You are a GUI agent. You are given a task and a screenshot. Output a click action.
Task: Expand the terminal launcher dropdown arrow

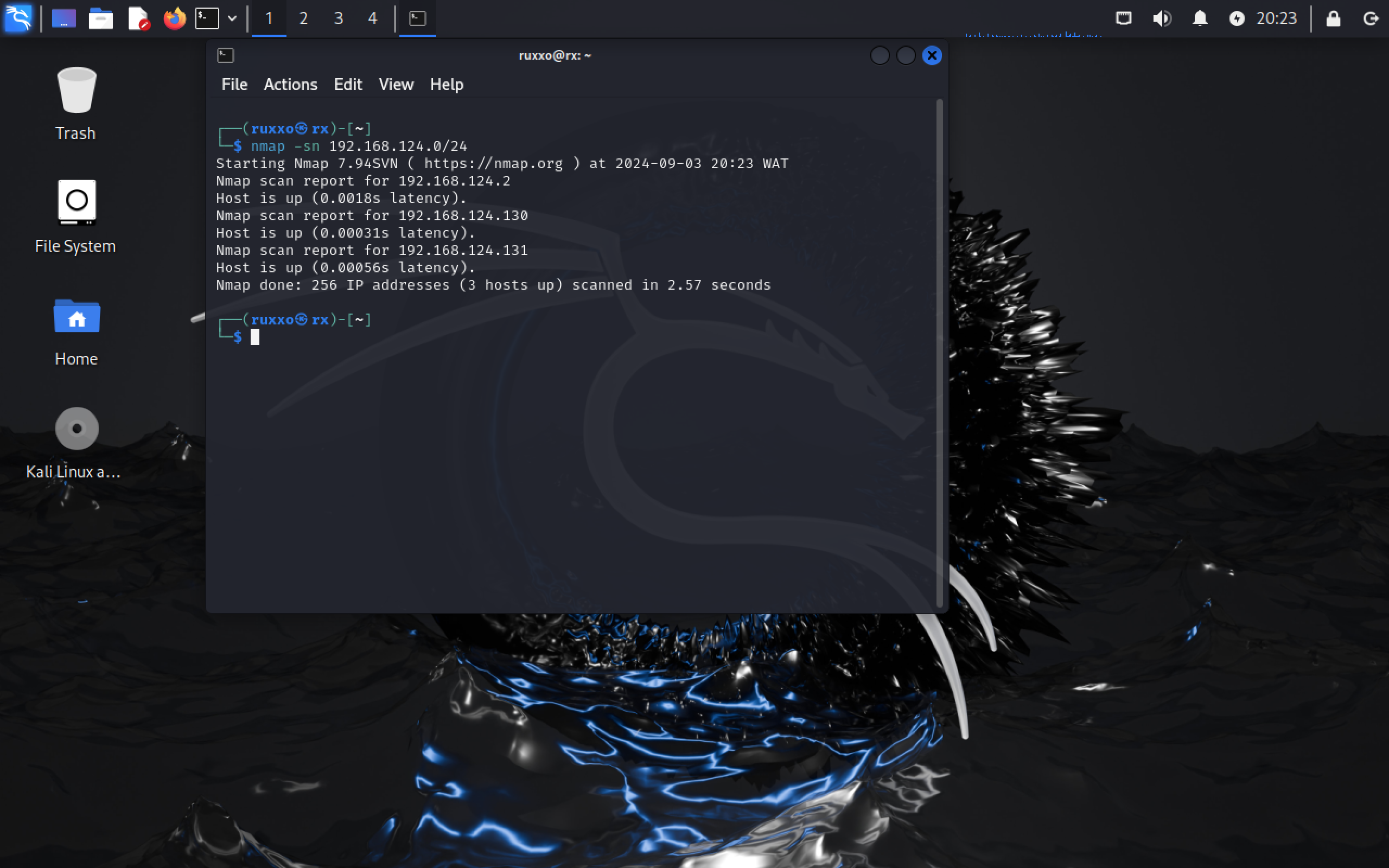(232, 18)
